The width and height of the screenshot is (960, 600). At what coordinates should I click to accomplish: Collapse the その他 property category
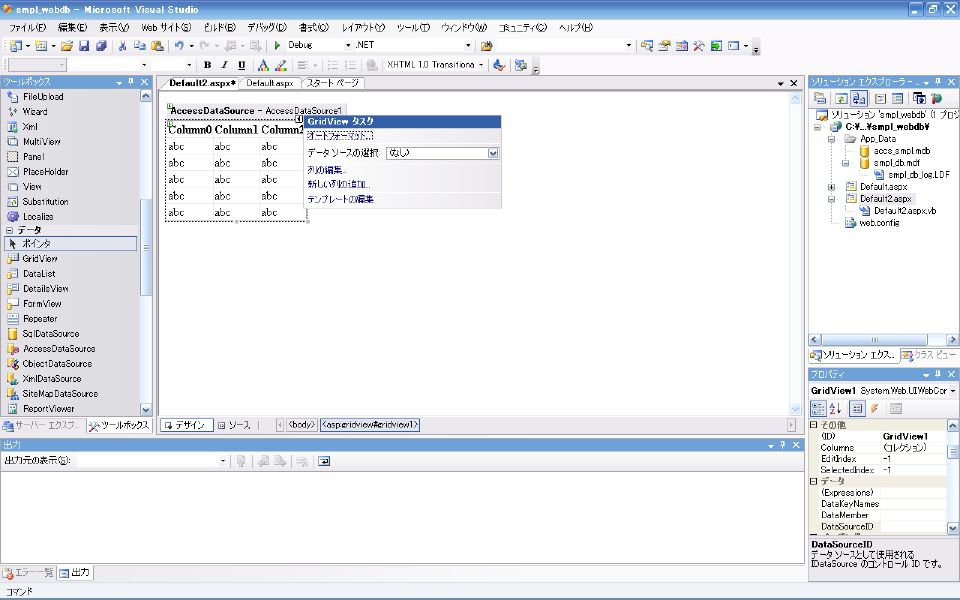[x=814, y=424]
